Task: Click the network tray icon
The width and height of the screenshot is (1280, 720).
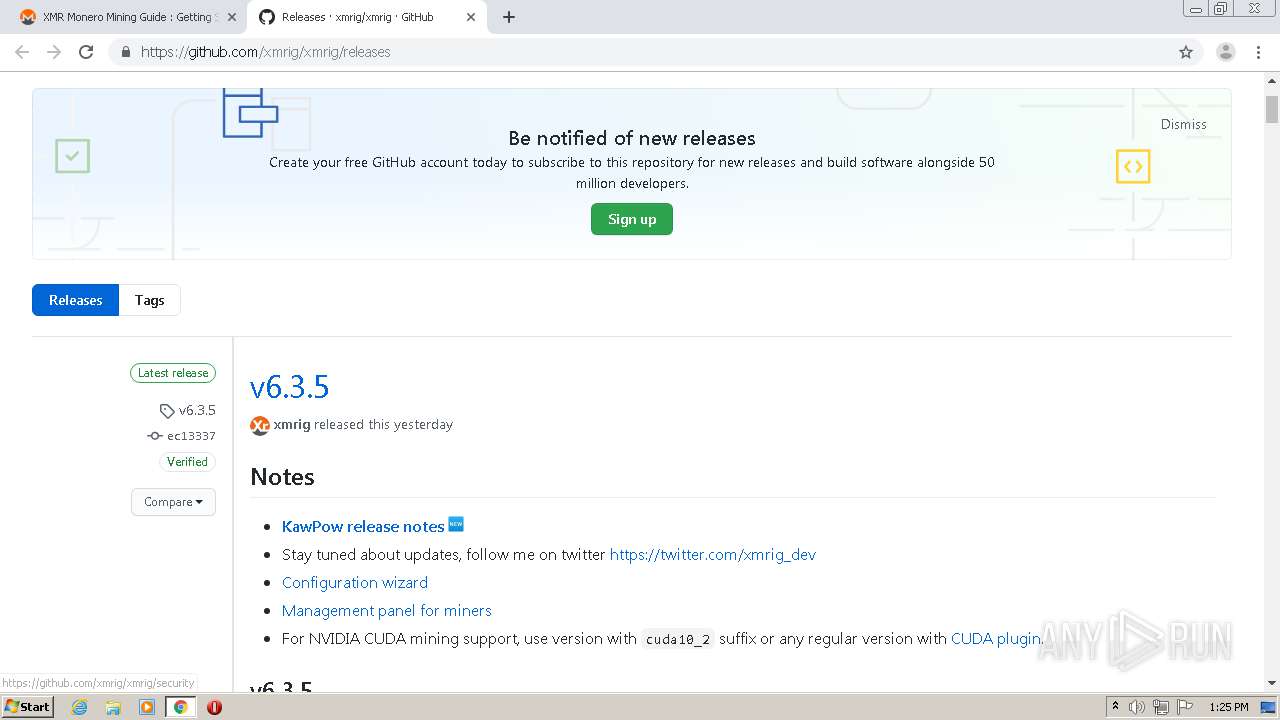Action: pyautogui.click(x=1161, y=707)
